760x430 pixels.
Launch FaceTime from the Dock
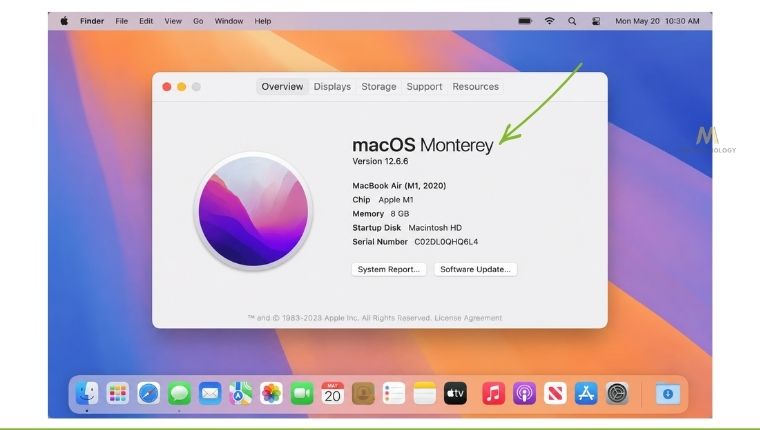click(302, 393)
